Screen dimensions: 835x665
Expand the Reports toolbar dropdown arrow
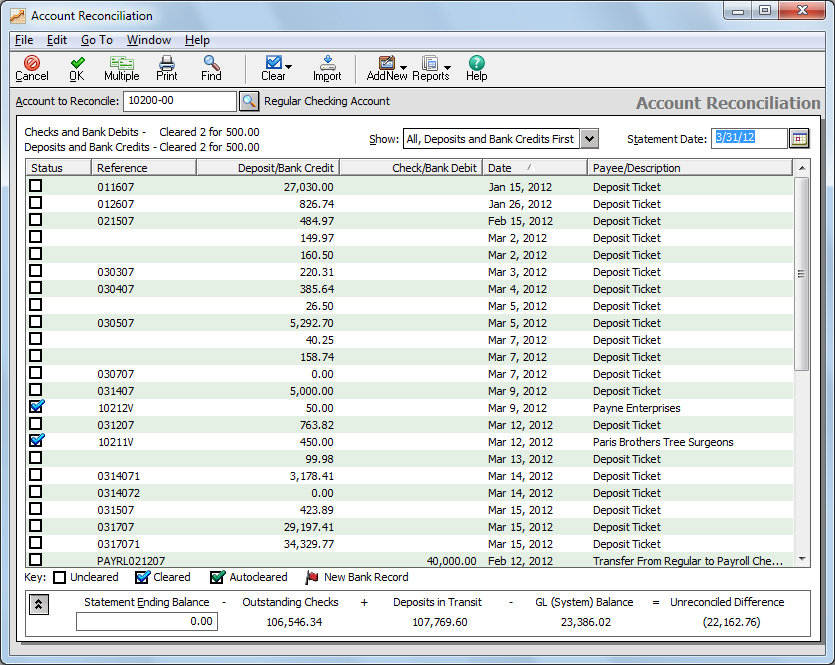pyautogui.click(x=448, y=69)
